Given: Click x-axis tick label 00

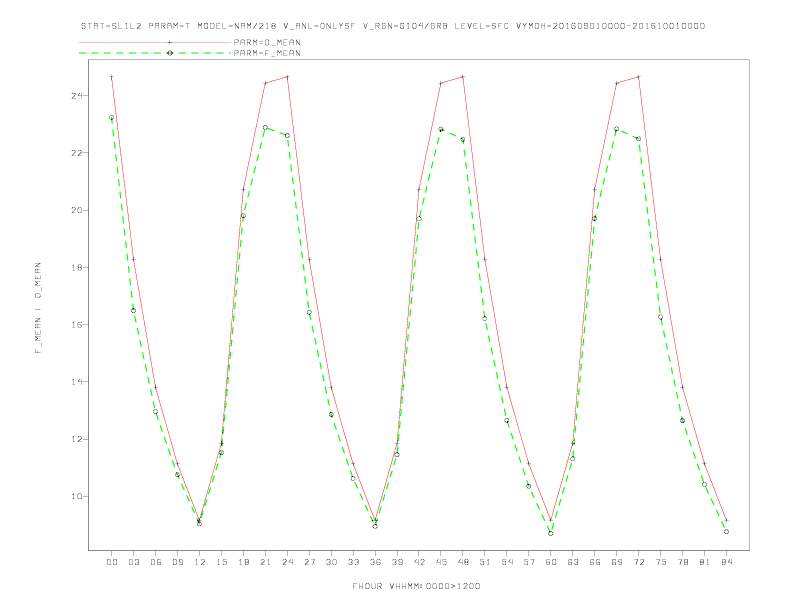Looking at the screenshot, I should point(112,562).
